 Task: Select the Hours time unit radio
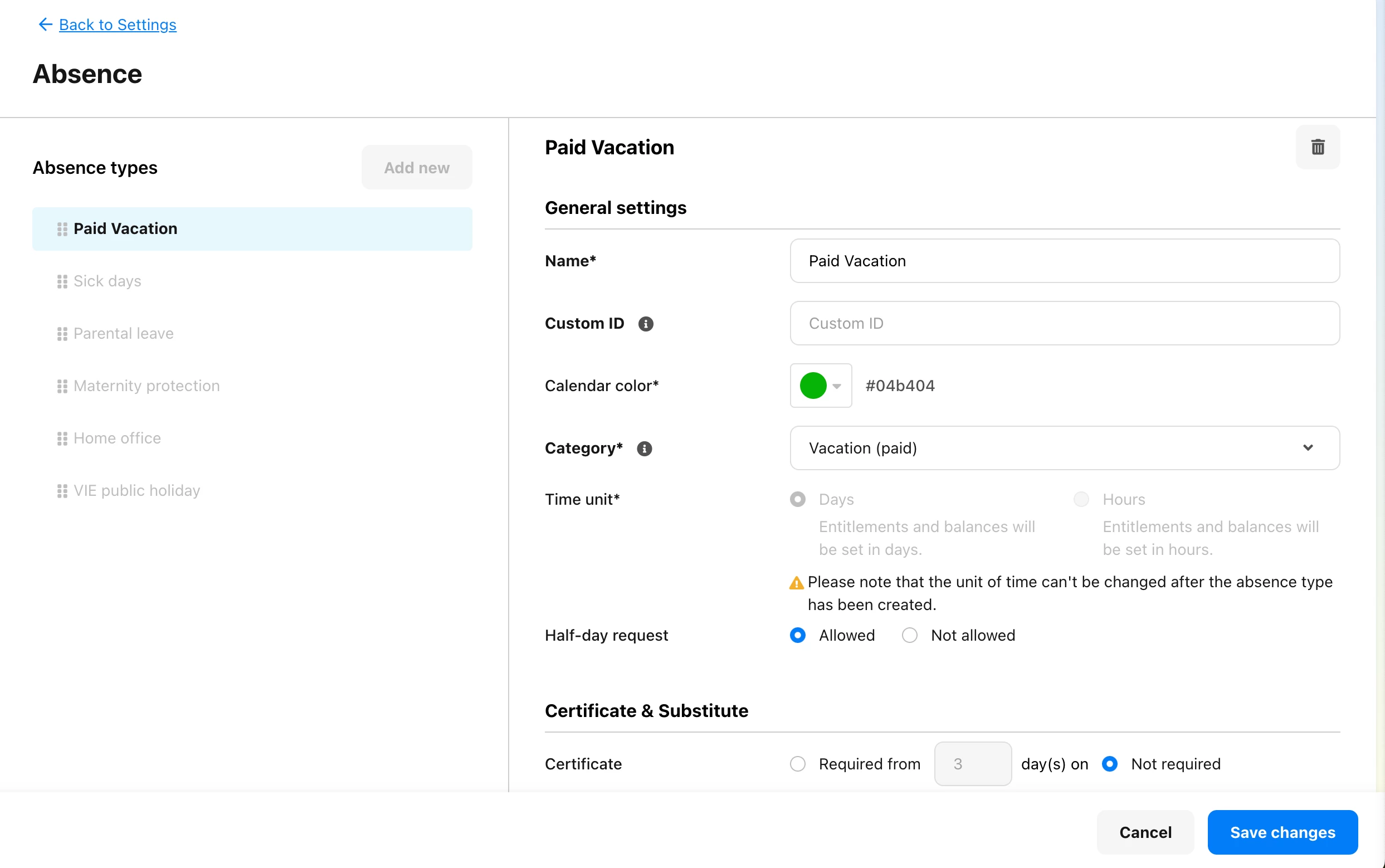tap(1081, 499)
